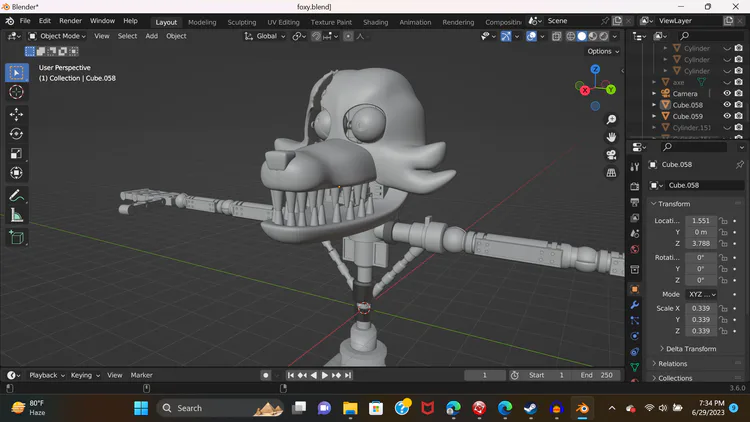Switch to the Modeling workspace tab

click(202, 22)
